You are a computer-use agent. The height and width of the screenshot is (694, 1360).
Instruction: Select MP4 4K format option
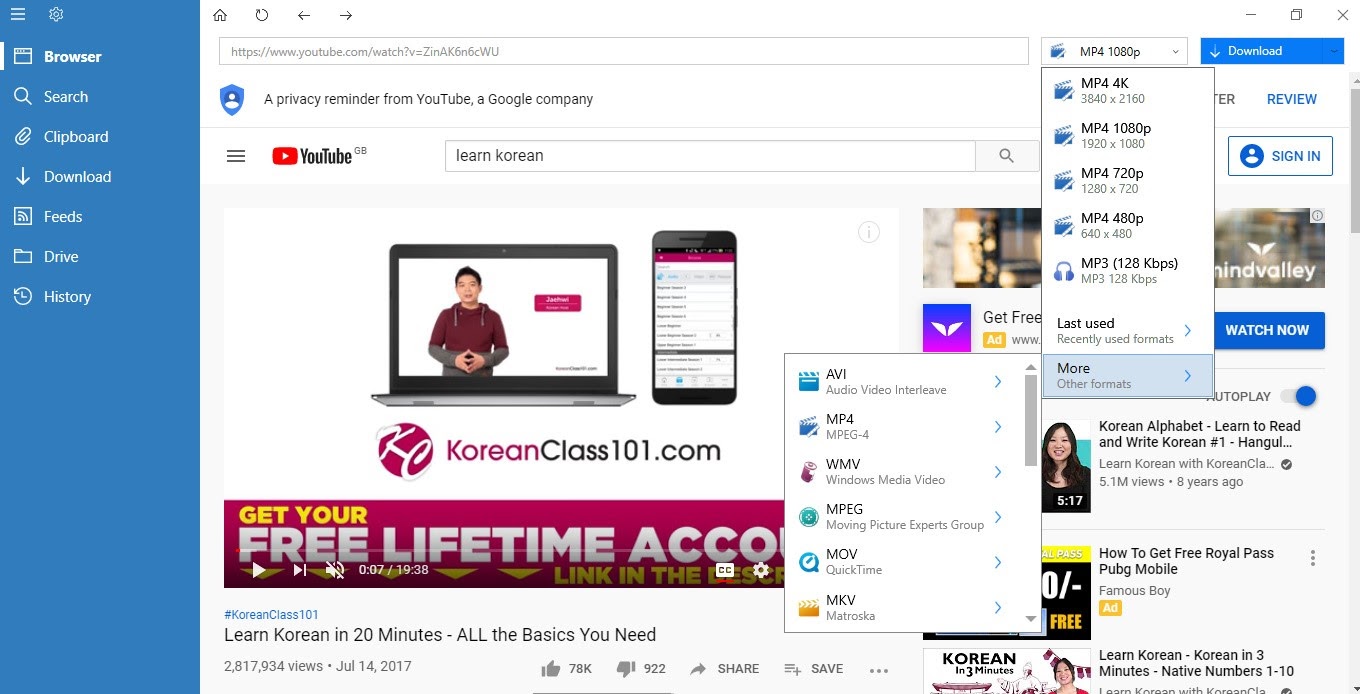point(1128,90)
